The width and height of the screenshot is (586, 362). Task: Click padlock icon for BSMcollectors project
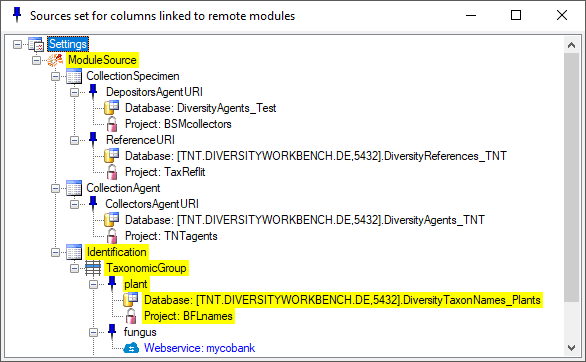[x=112, y=124]
